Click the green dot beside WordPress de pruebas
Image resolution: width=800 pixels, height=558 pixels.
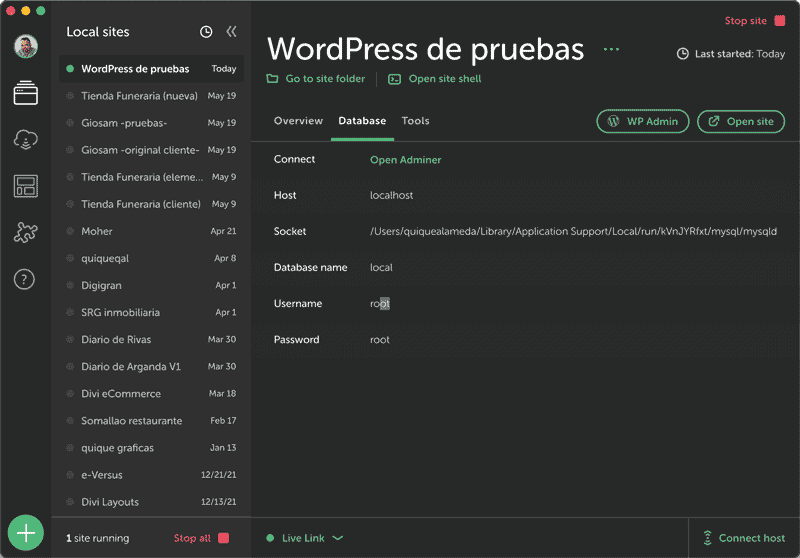pyautogui.click(x=70, y=69)
